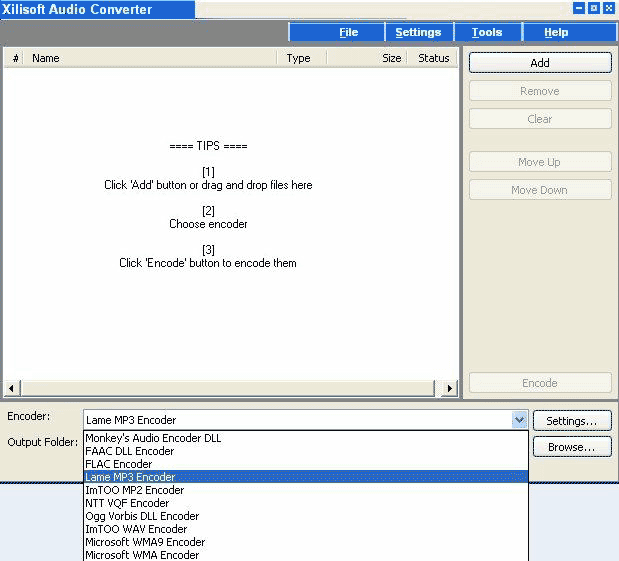This screenshot has width=619, height=561.
Task: Open the File menu
Action: pos(348,32)
